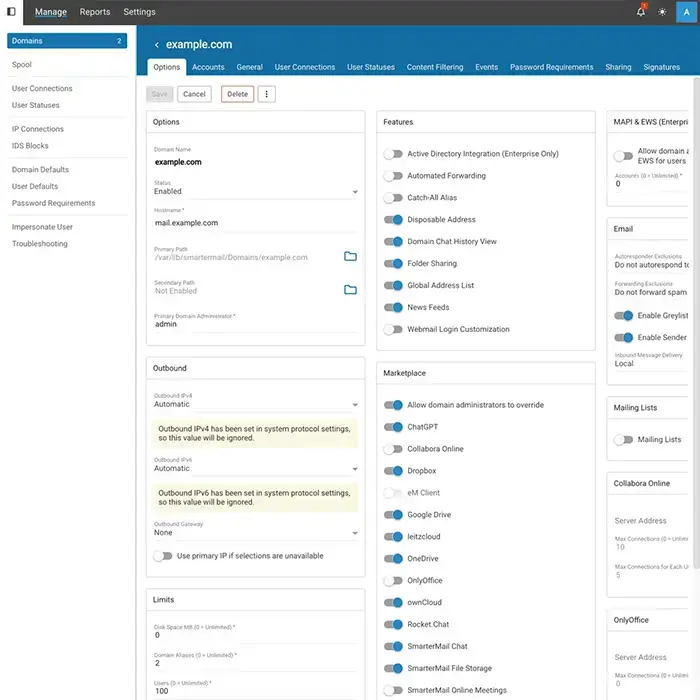The width and height of the screenshot is (700, 700).
Task: Toggle ownCloud integration
Action: (x=393, y=602)
